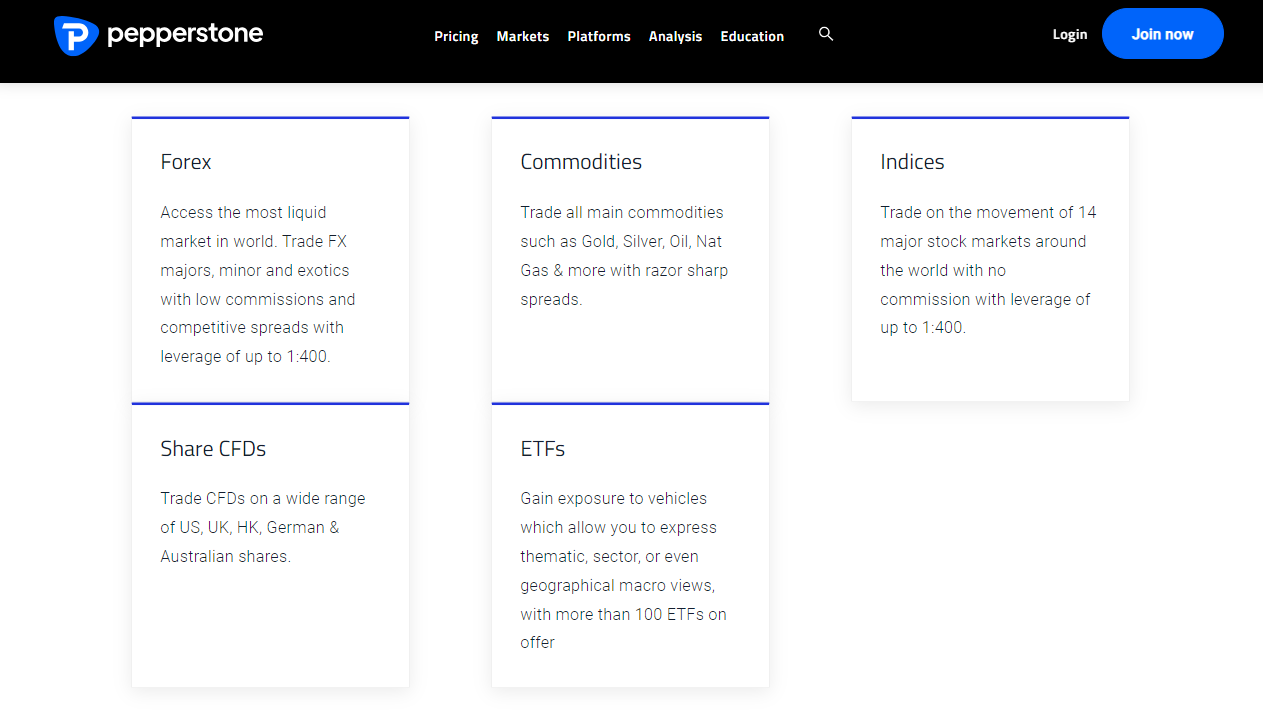
Task: Open the Commodities card
Action: [x=630, y=258]
